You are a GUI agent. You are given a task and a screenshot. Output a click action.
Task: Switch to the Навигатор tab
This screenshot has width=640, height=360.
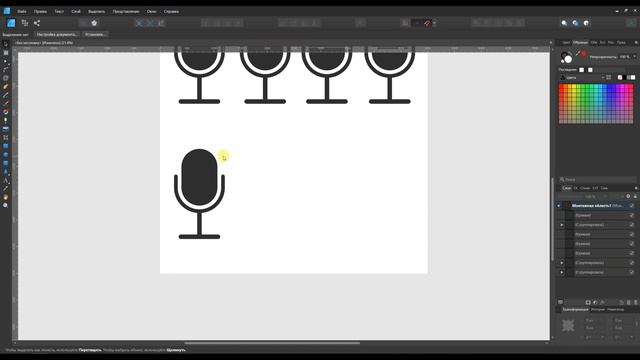click(615, 310)
